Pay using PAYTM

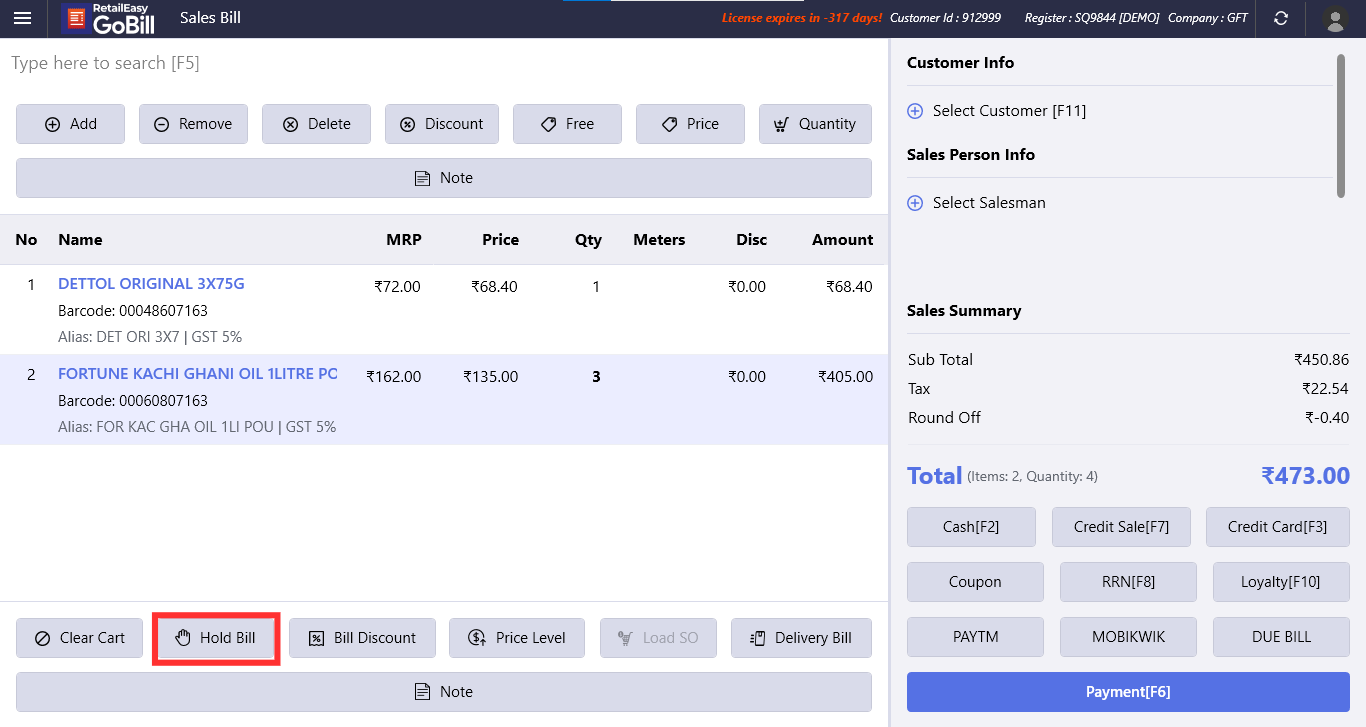pyautogui.click(x=975, y=637)
